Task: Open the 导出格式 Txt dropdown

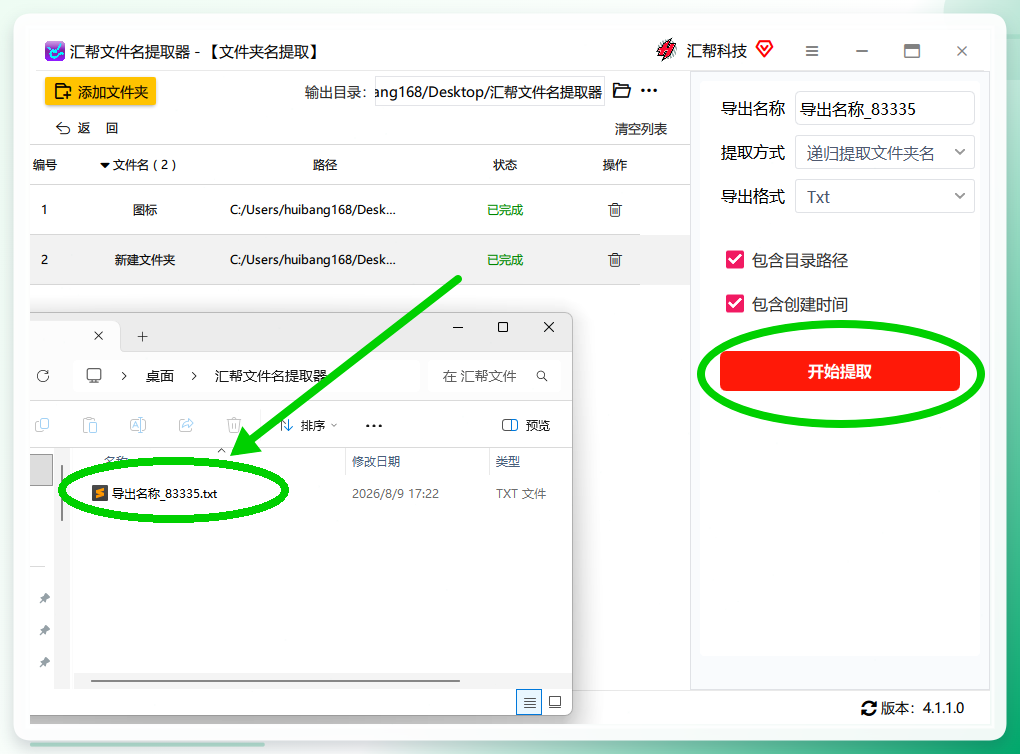Action: click(x=885, y=196)
